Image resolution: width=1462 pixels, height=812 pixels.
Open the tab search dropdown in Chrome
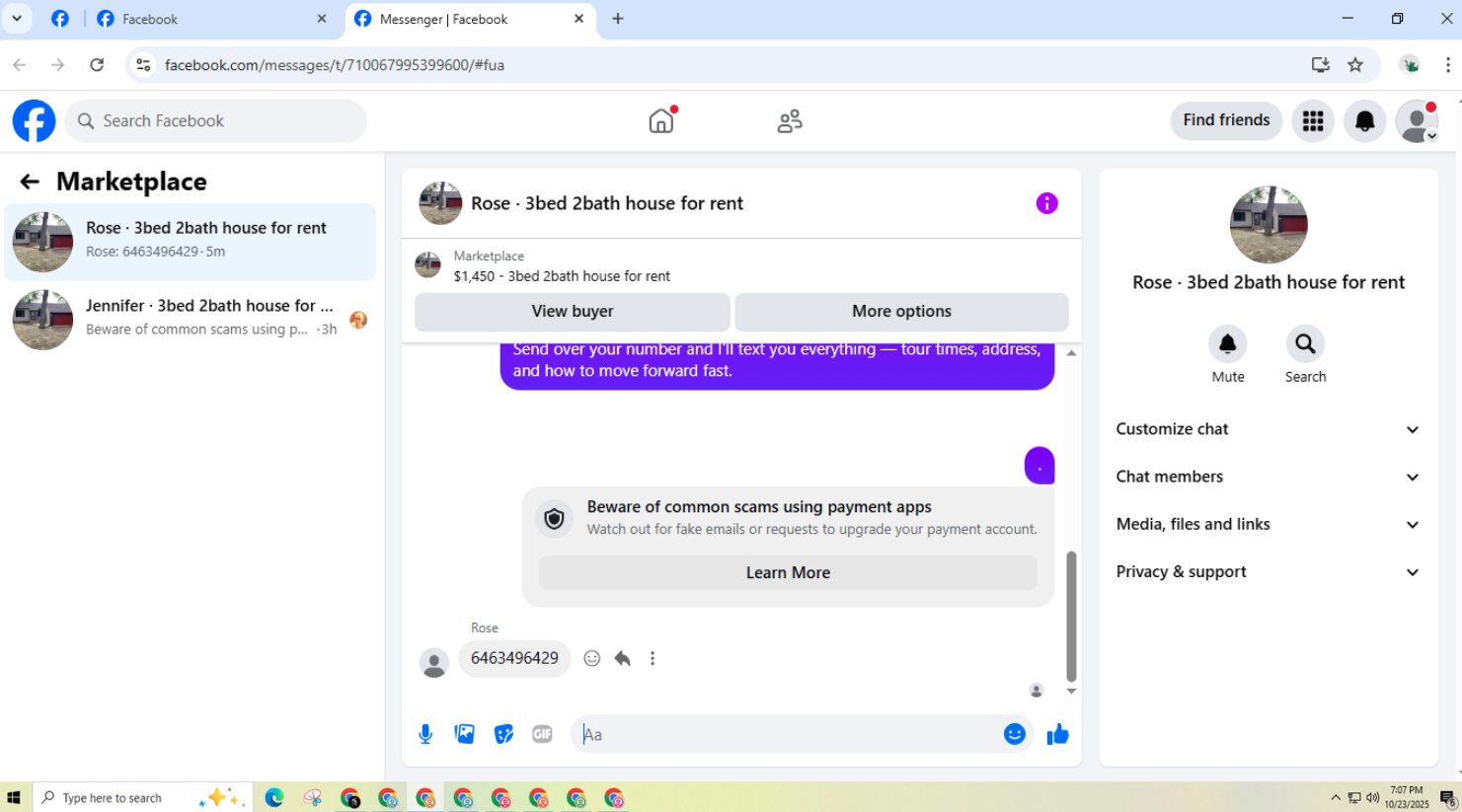17,19
